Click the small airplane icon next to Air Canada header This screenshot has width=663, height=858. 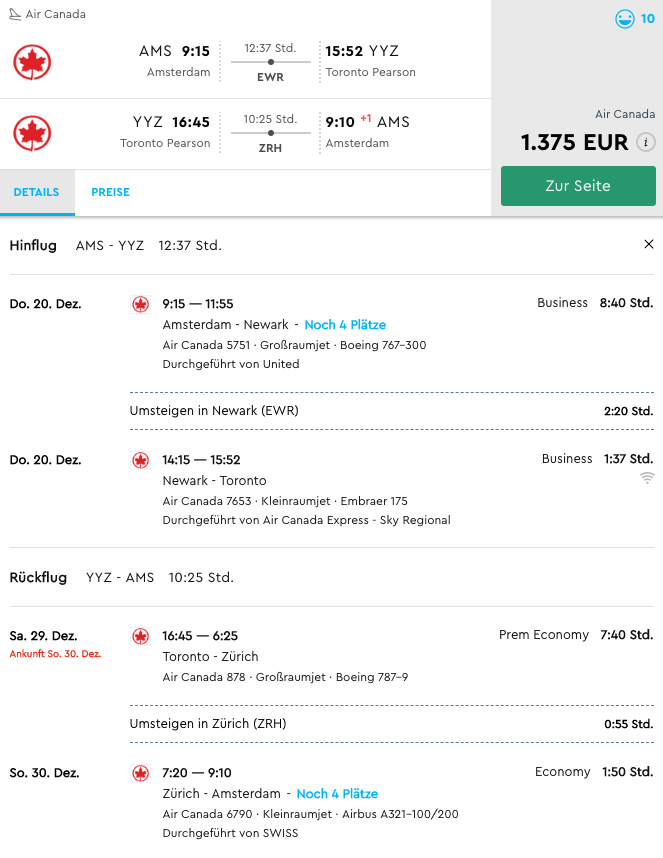point(15,15)
